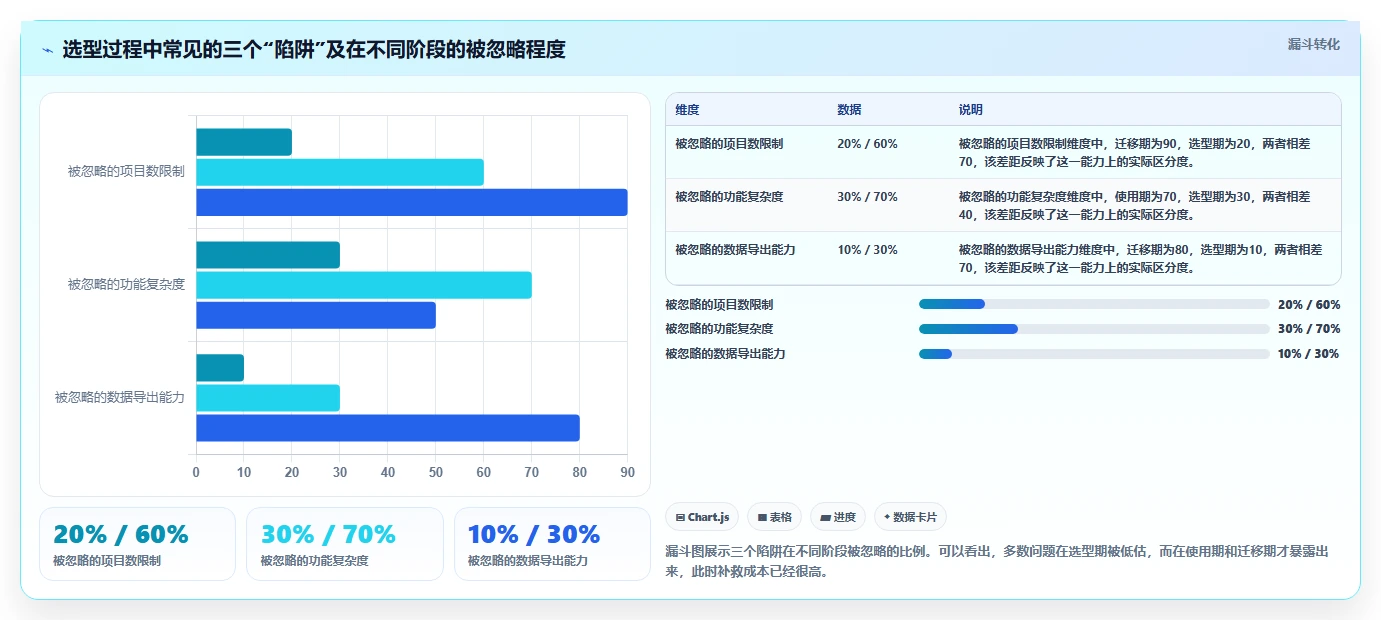The image size is (1381, 620).
Task: Click table cell 被忽略的项目数限制
Action: tap(729, 144)
